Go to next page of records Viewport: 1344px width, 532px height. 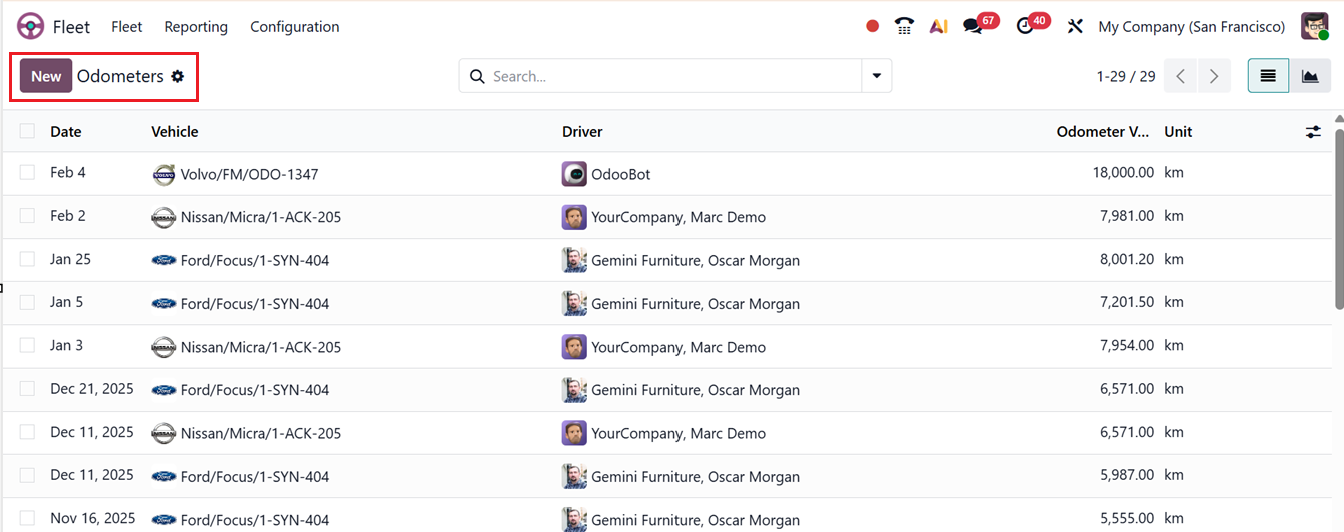coord(1214,76)
